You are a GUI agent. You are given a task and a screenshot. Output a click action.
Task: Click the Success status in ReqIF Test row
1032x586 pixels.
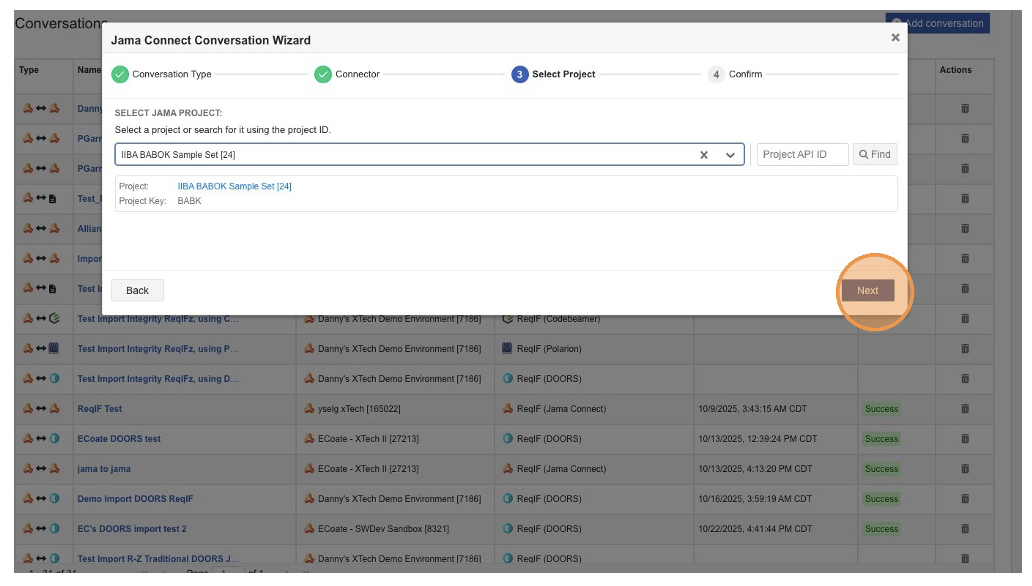tap(881, 409)
